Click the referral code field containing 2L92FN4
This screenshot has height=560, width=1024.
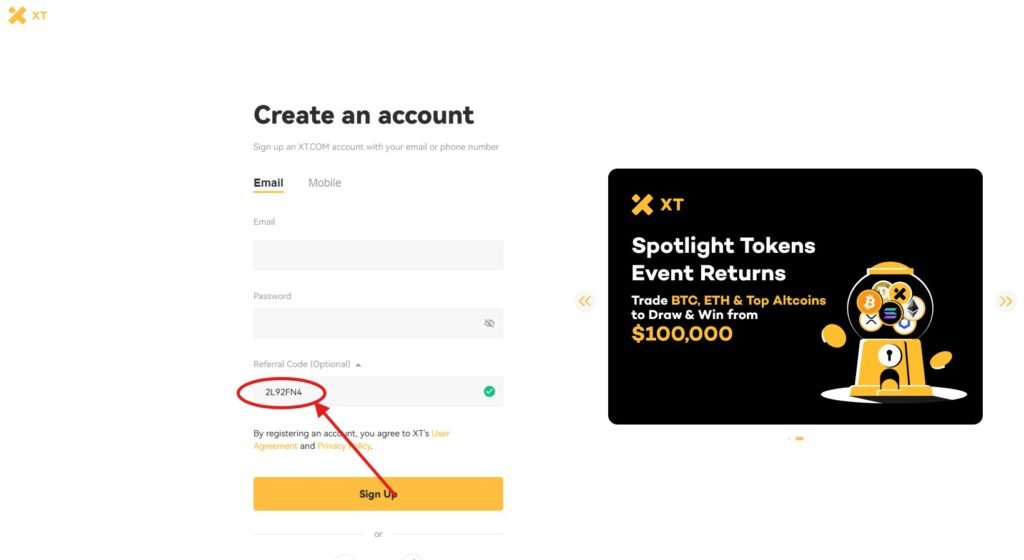370,391
